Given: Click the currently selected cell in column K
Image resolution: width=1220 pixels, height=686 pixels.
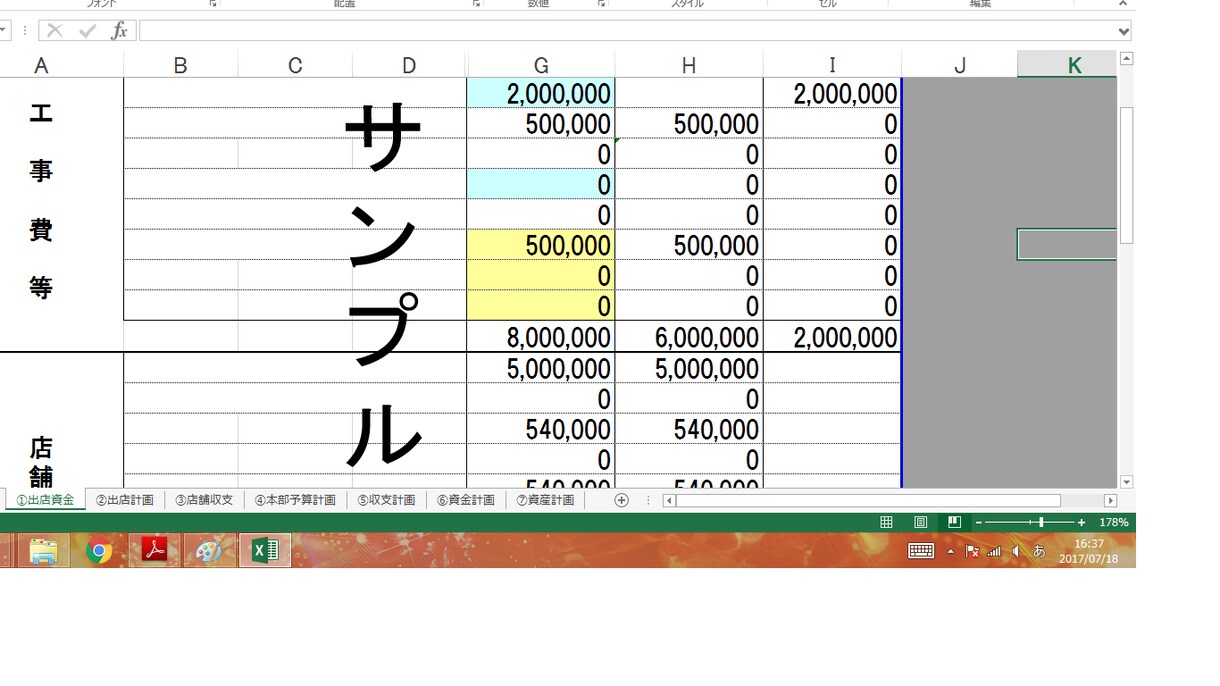Looking at the screenshot, I should (x=1067, y=245).
